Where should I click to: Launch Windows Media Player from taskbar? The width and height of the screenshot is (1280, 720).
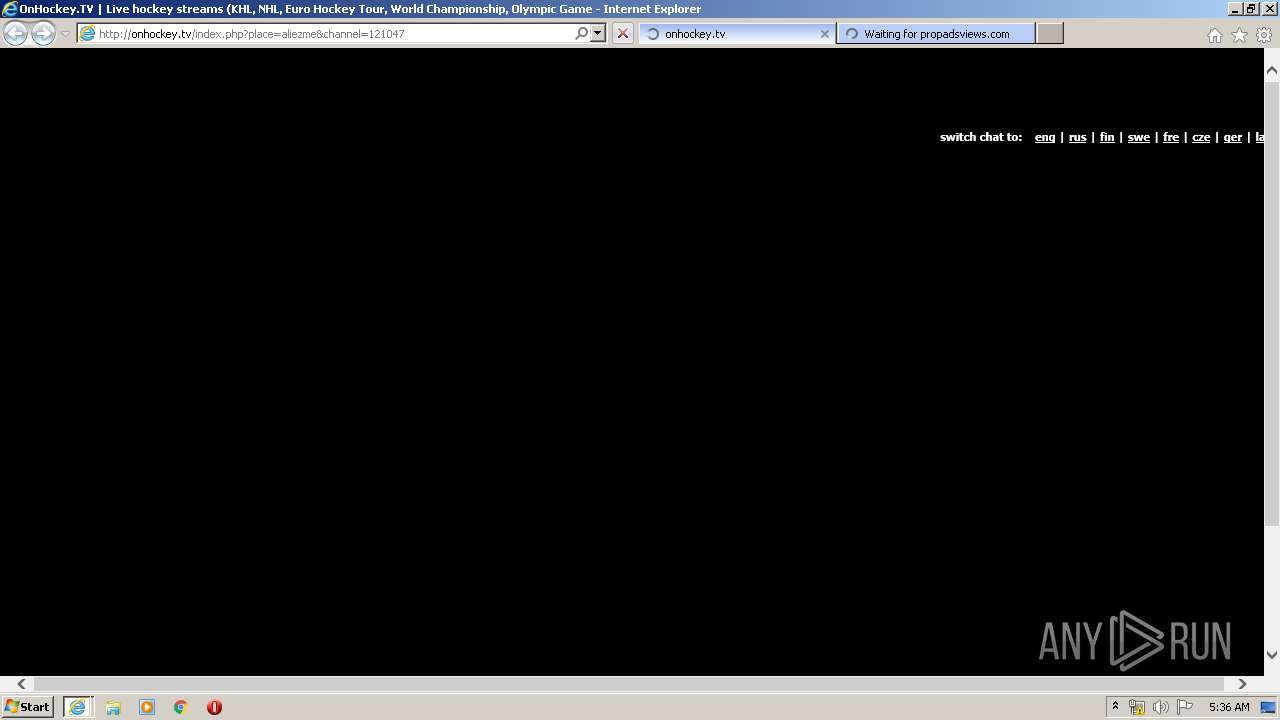147,707
